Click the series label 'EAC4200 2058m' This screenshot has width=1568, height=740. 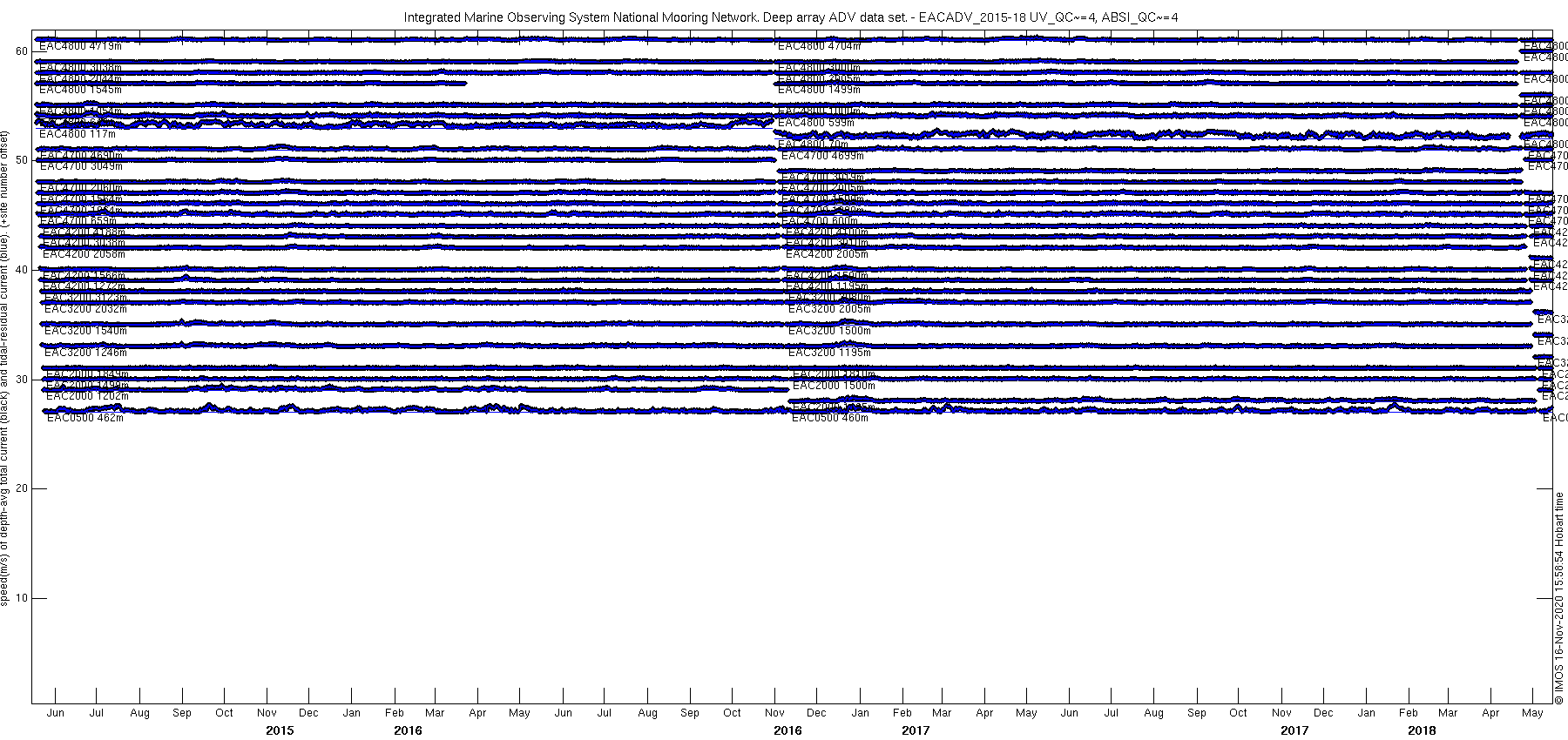click(84, 254)
